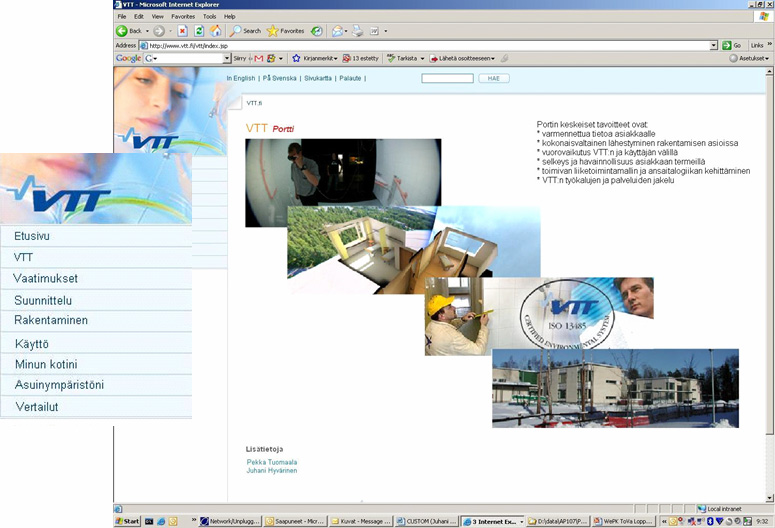Screen dimensions: 775x528
Task: Expand the Links toolbar chevron
Action: coord(769,44)
